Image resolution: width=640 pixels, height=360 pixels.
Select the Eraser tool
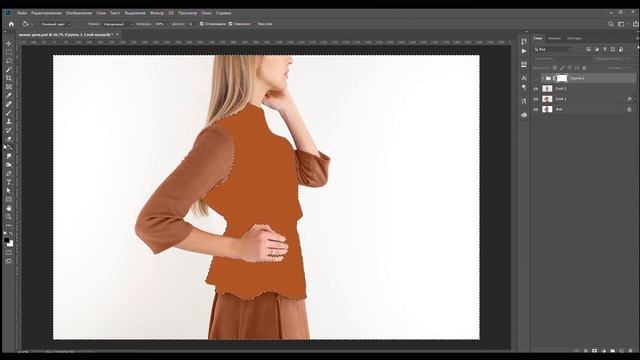[9, 139]
